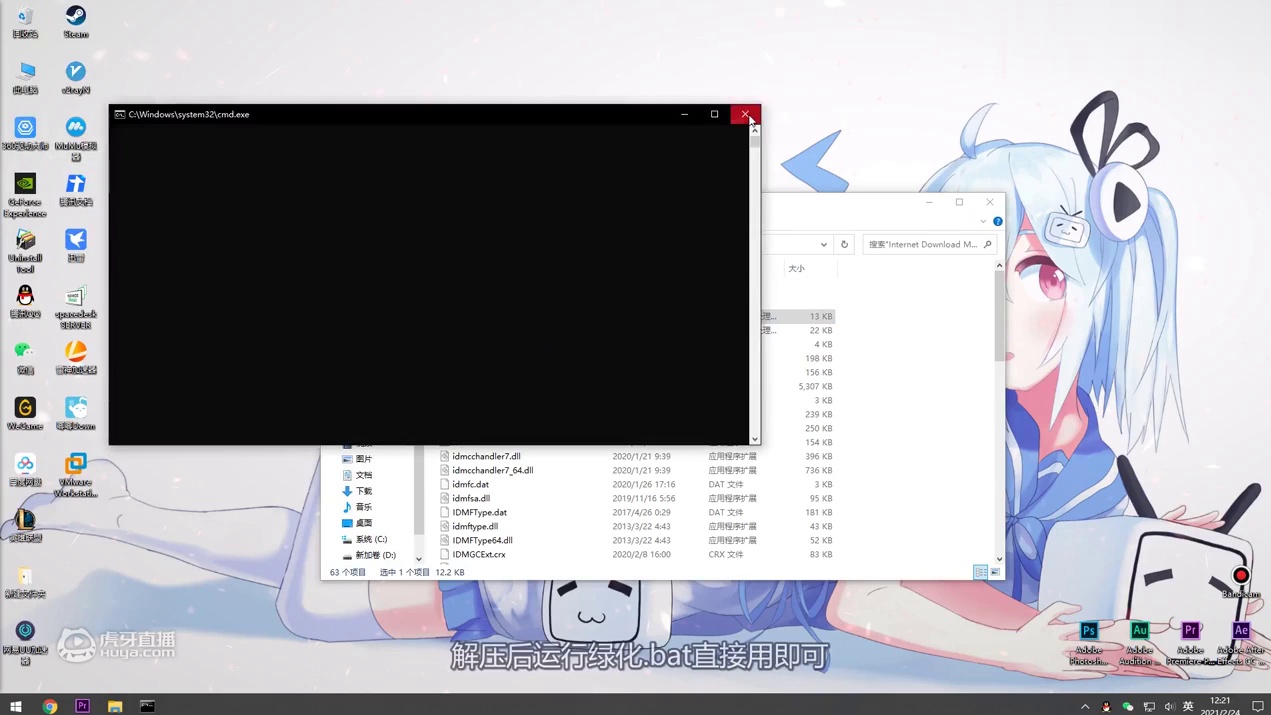Launch the spacedesk SERVER shortcut
The image size is (1271, 715).
tap(76, 306)
